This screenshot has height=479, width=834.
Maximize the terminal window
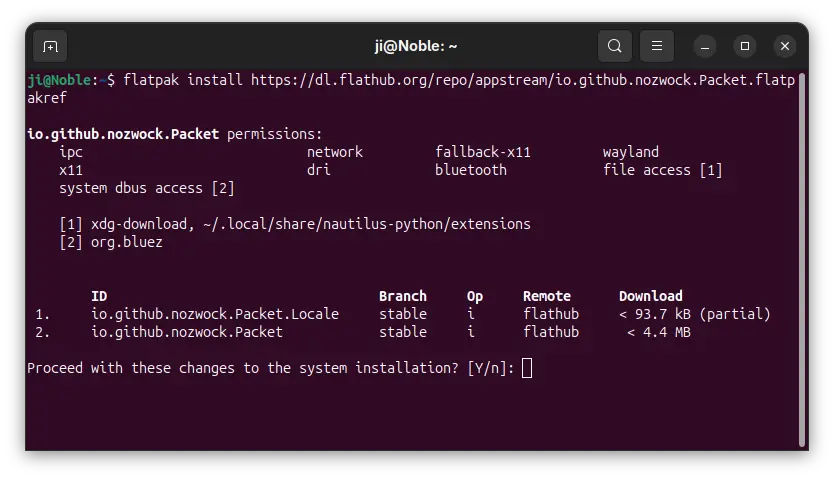click(x=745, y=46)
